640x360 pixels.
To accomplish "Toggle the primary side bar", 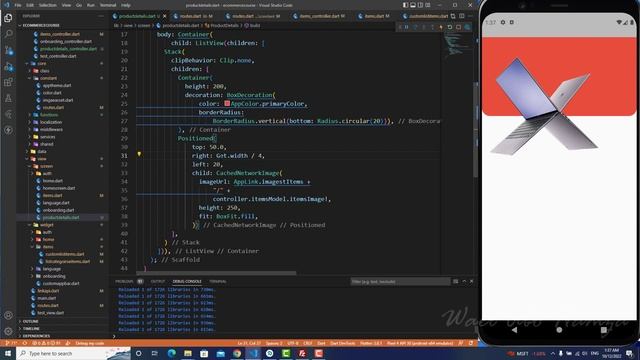I will pos(405,5).
